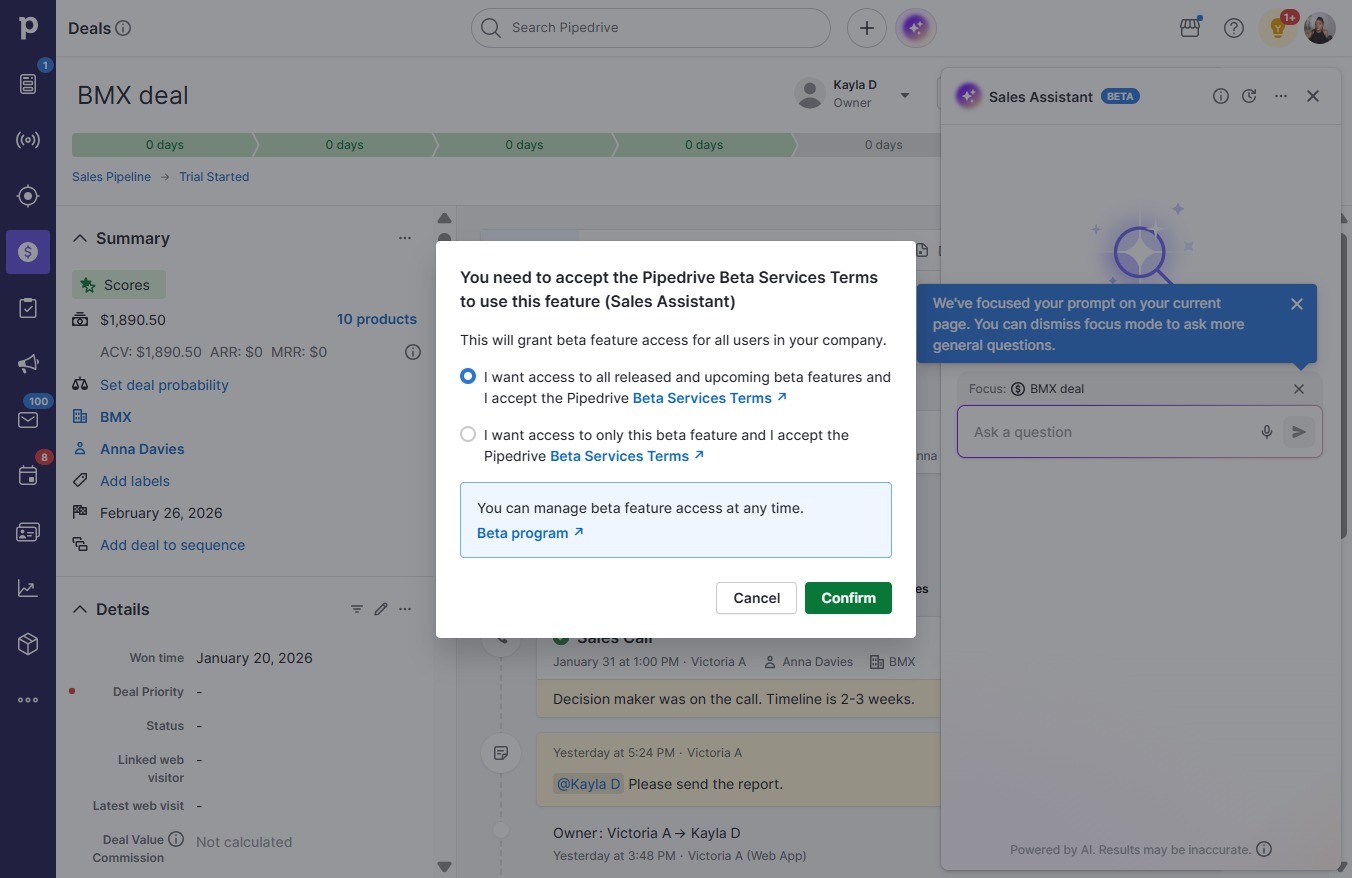Viewport: 1352px width, 878px height.
Task: Open Kayla D owner dropdown
Action: coord(905,95)
